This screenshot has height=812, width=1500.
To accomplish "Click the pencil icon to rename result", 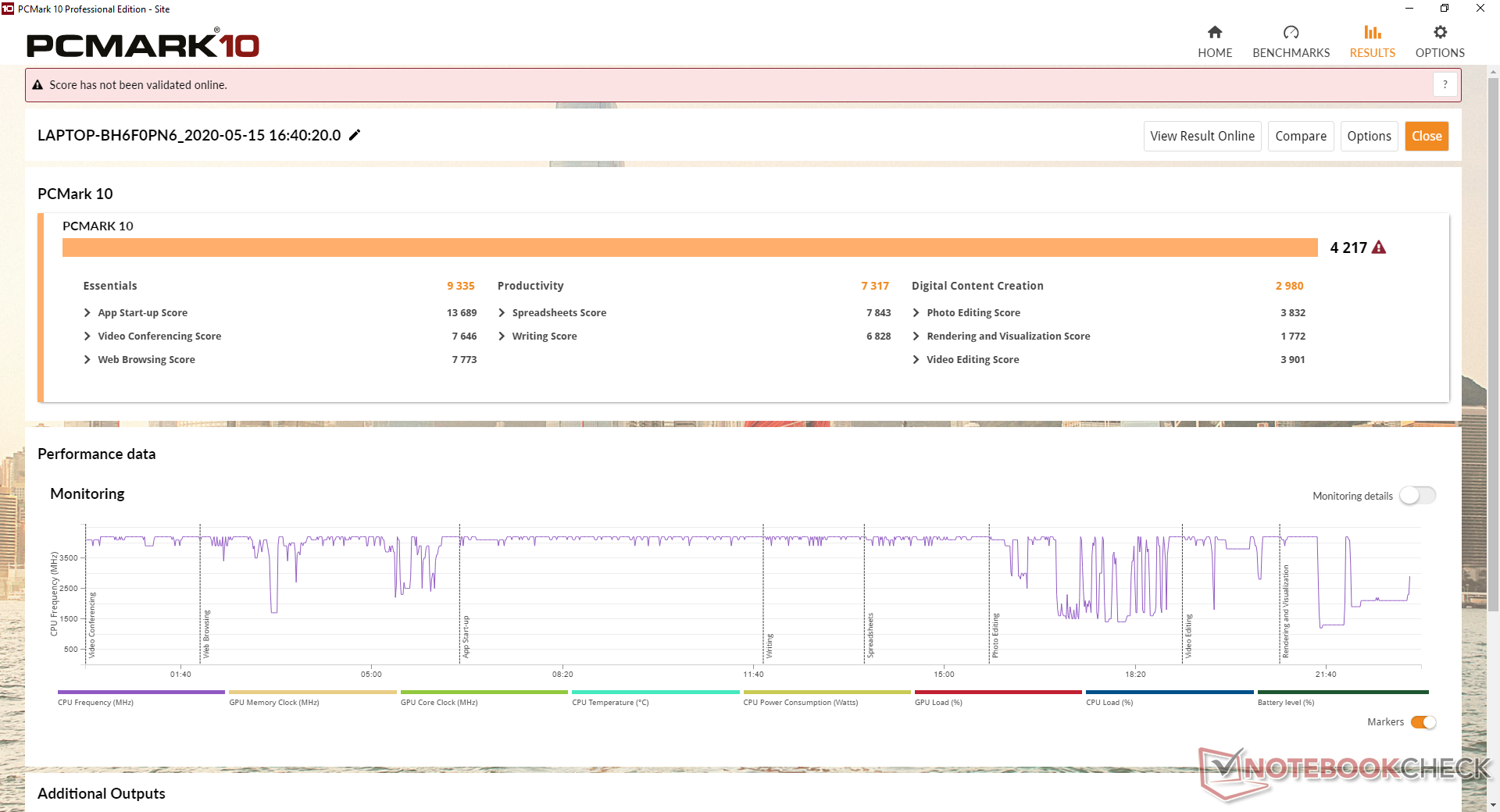I will pos(355,135).
